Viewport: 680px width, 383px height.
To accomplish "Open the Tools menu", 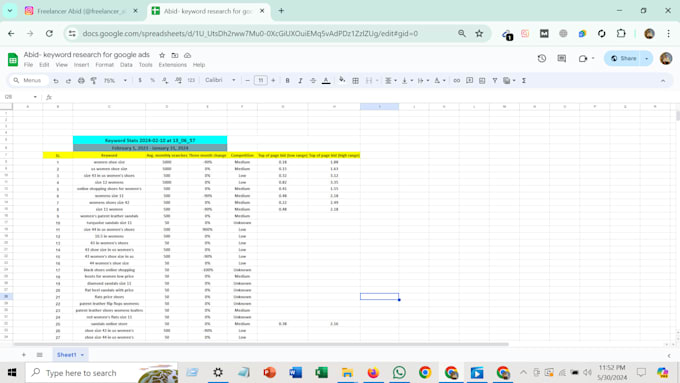I will pos(145,65).
